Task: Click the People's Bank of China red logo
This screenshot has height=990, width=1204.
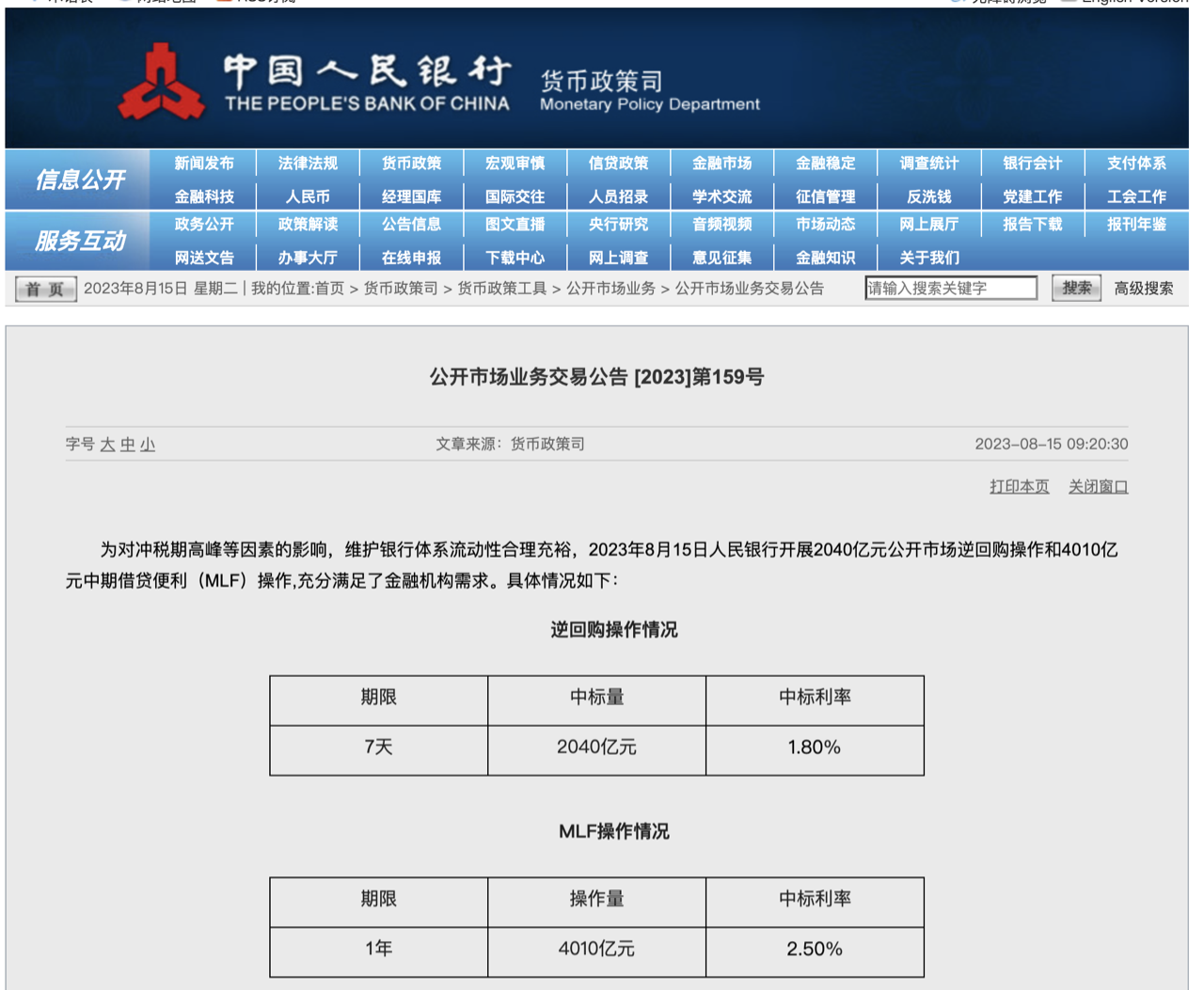Action: [x=162, y=83]
